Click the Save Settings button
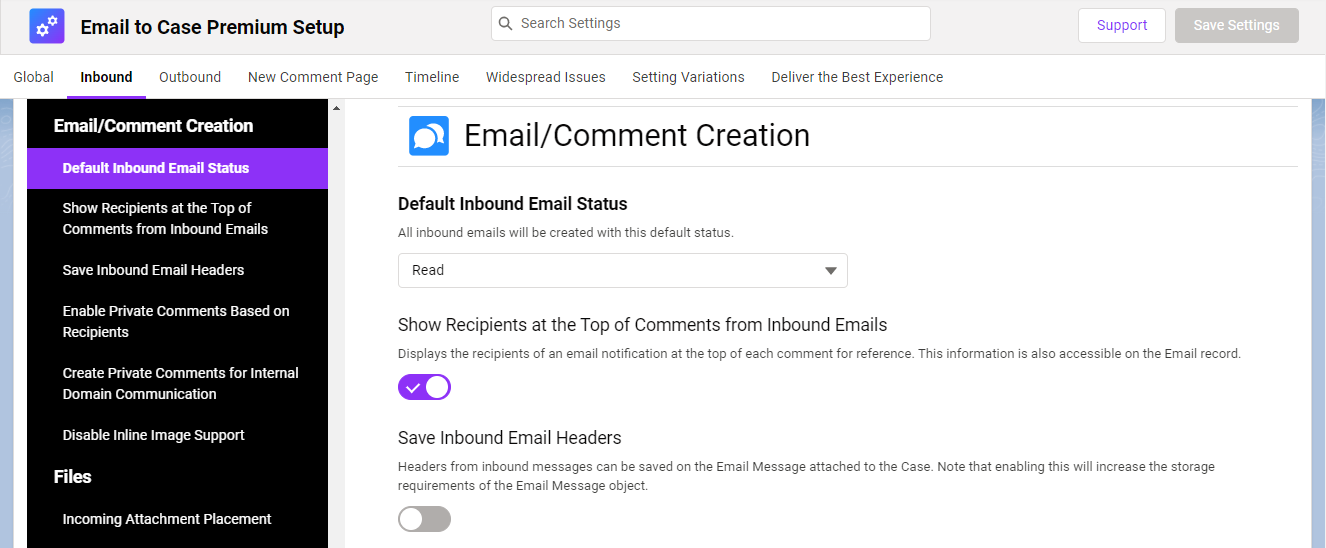 (1236, 25)
